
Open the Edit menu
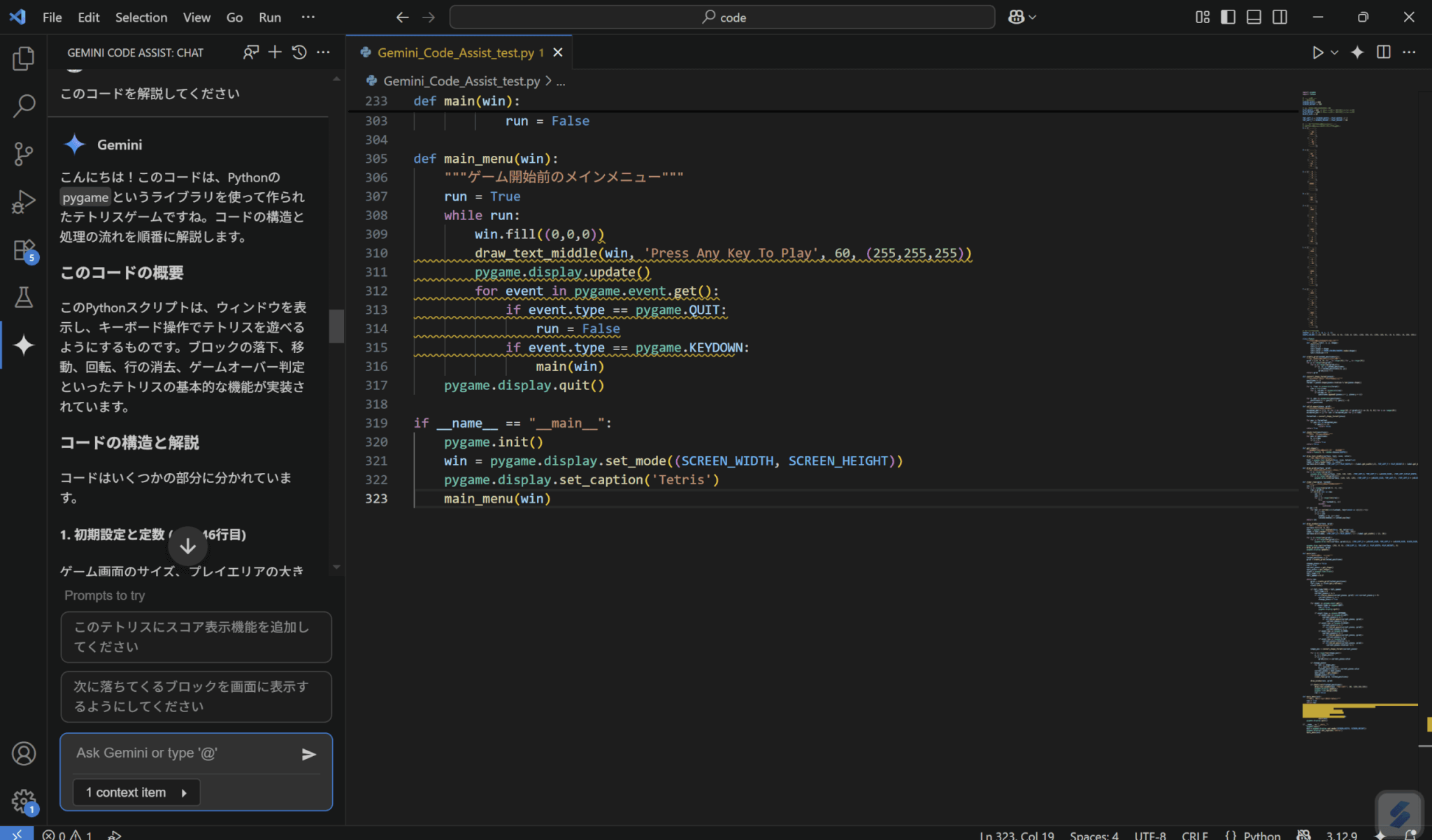pos(88,17)
